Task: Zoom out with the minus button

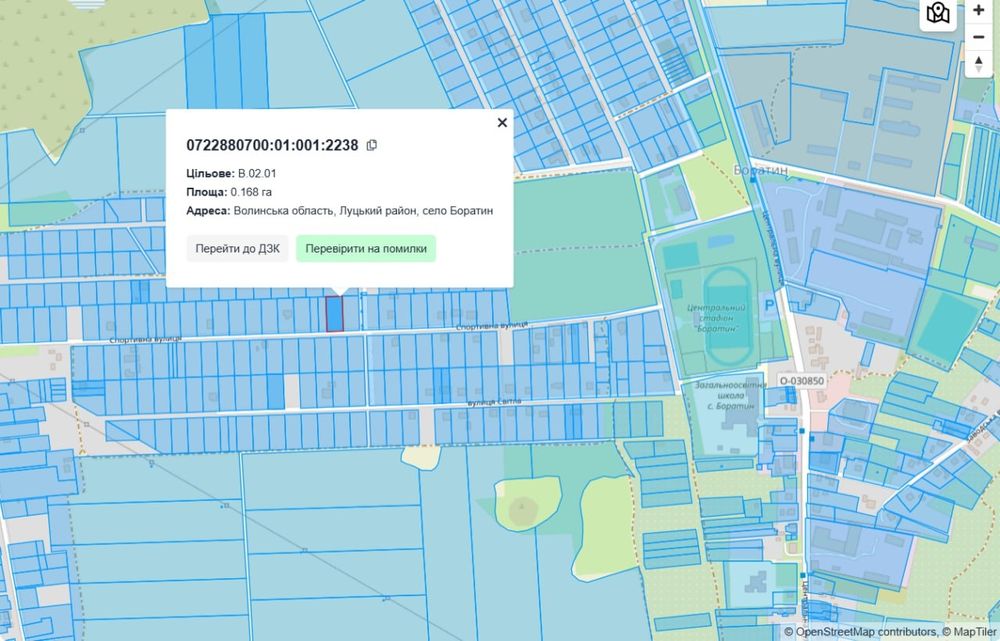Action: point(978,37)
